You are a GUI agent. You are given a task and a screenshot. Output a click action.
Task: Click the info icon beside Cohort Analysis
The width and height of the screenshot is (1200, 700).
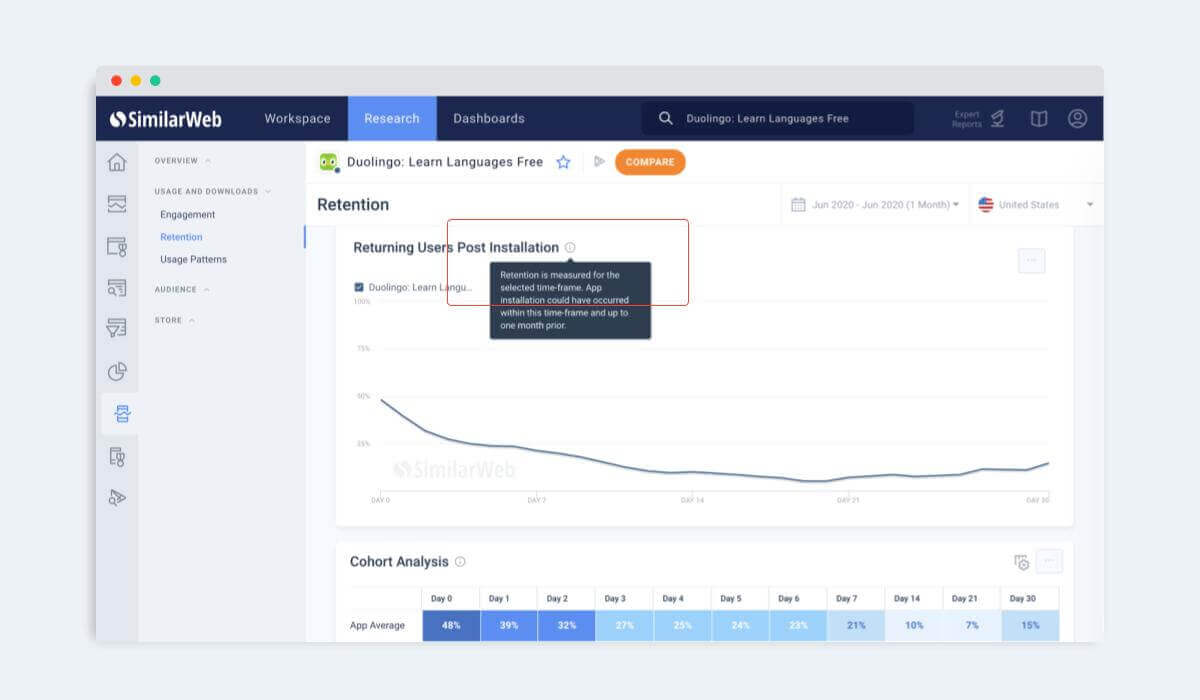tap(460, 562)
